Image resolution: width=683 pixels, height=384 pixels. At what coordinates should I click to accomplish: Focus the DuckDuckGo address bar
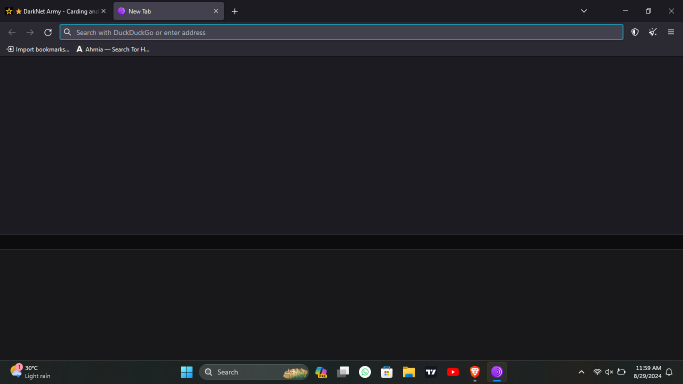[342, 32]
